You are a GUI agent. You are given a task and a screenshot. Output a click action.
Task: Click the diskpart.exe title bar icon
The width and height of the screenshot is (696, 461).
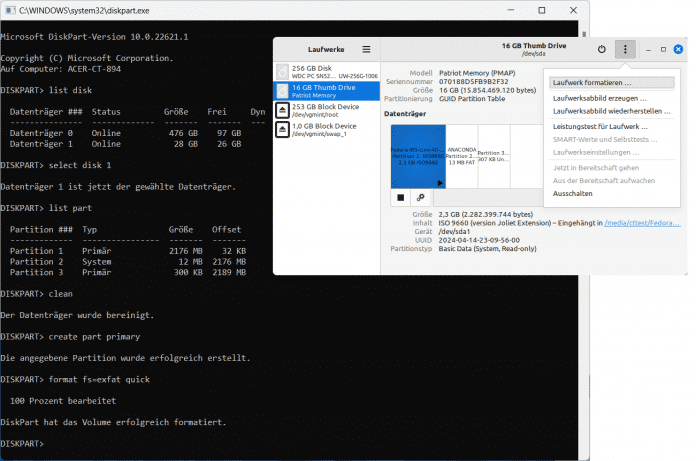9,9
